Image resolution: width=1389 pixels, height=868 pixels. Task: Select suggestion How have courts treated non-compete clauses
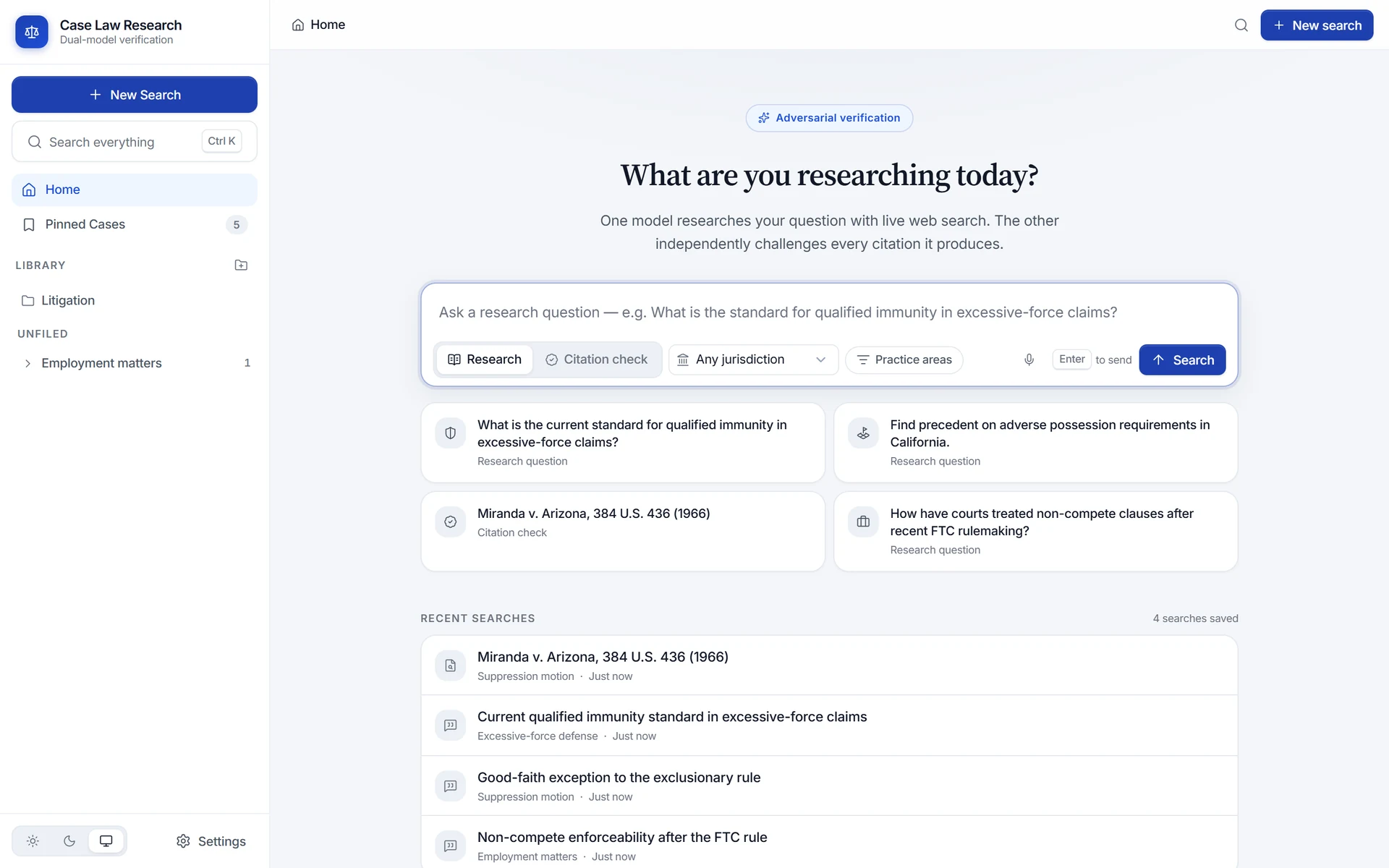click(x=1035, y=532)
